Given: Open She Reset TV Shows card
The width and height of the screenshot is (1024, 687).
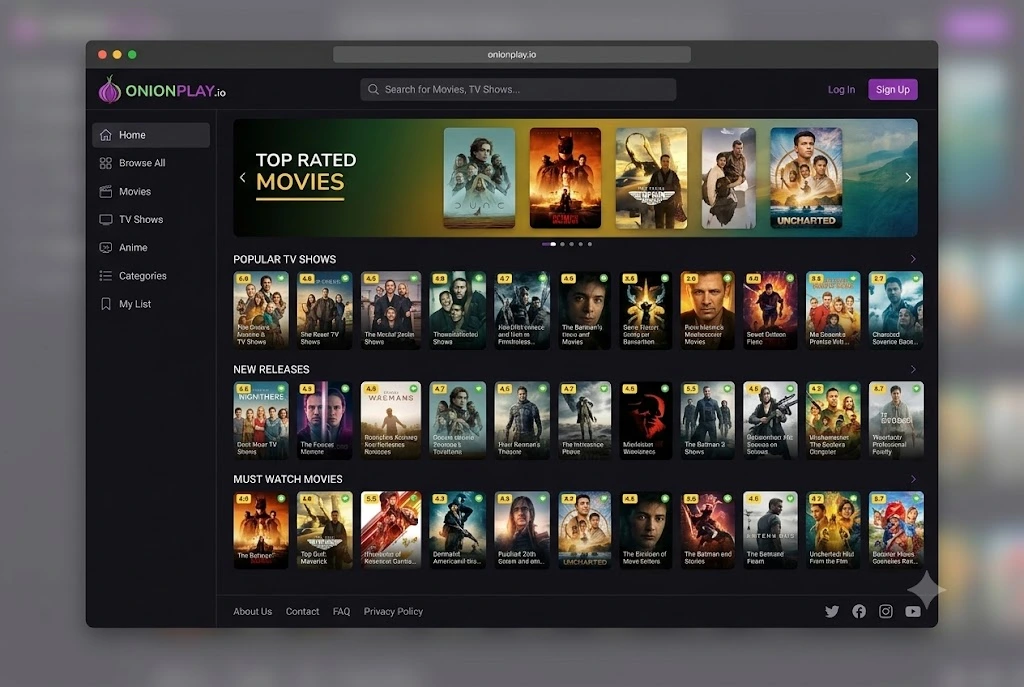Looking at the screenshot, I should click(325, 310).
